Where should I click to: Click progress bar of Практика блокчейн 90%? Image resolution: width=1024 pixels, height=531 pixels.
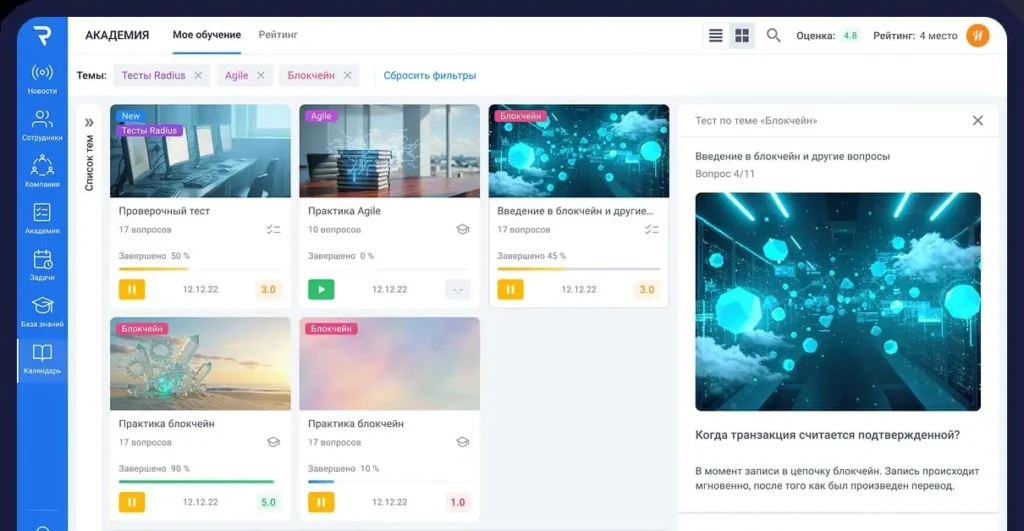pos(196,481)
